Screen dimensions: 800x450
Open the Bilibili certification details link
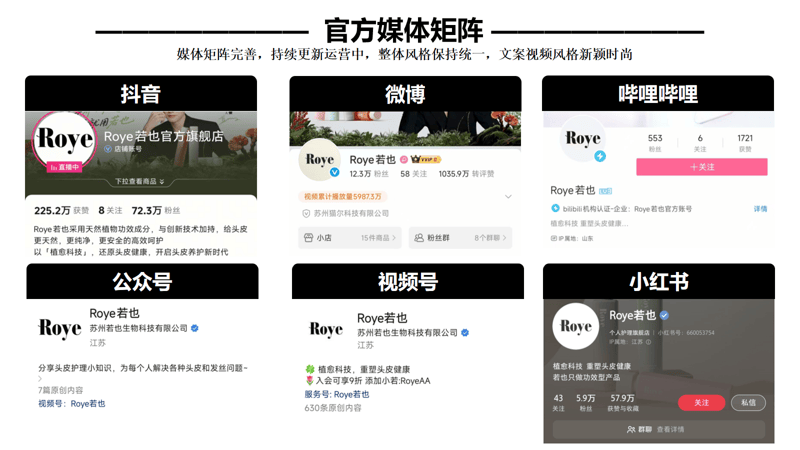[x=760, y=209]
